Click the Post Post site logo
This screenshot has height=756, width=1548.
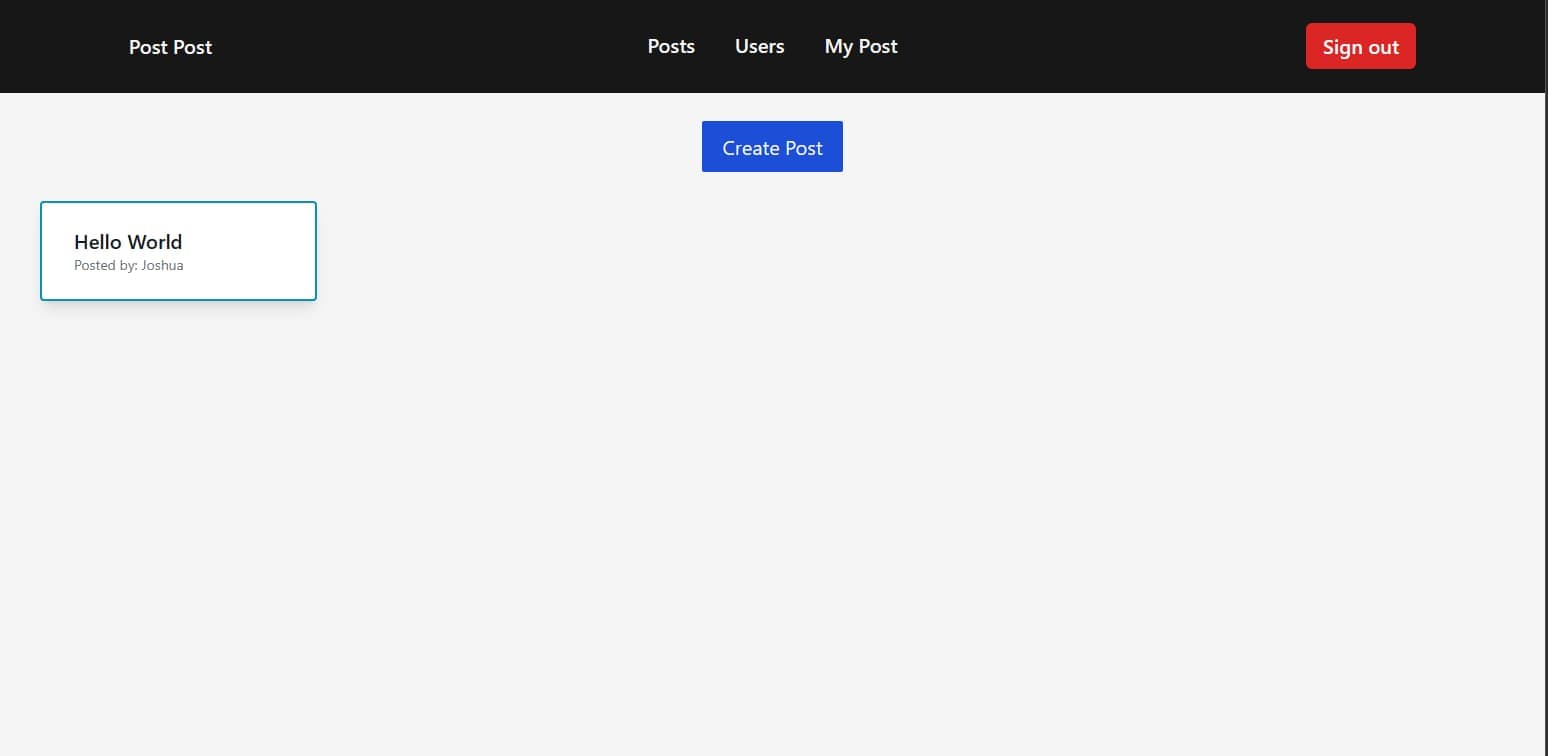[170, 47]
